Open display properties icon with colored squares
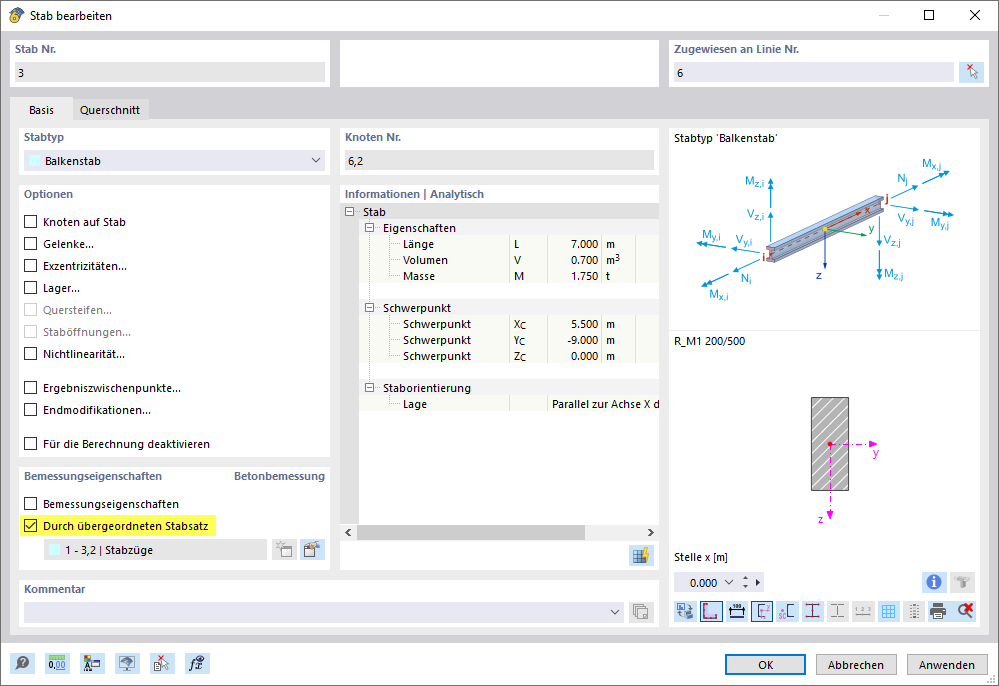The width and height of the screenshot is (999, 686). tap(92, 664)
